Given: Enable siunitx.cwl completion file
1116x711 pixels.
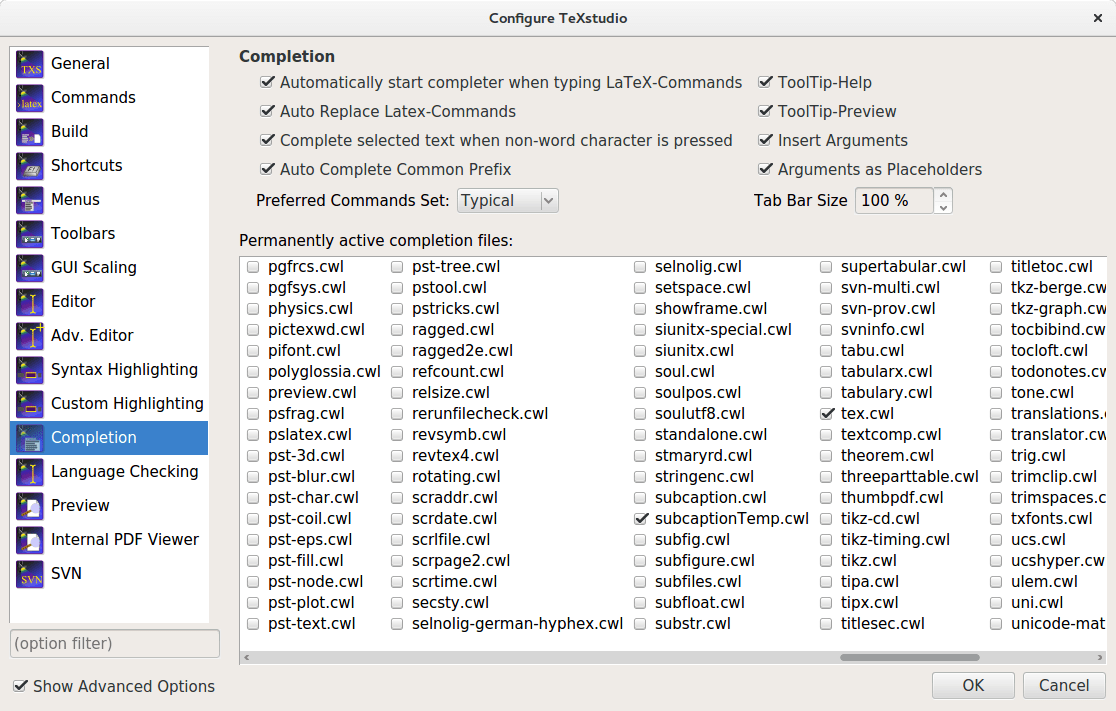Looking at the screenshot, I should coord(640,351).
